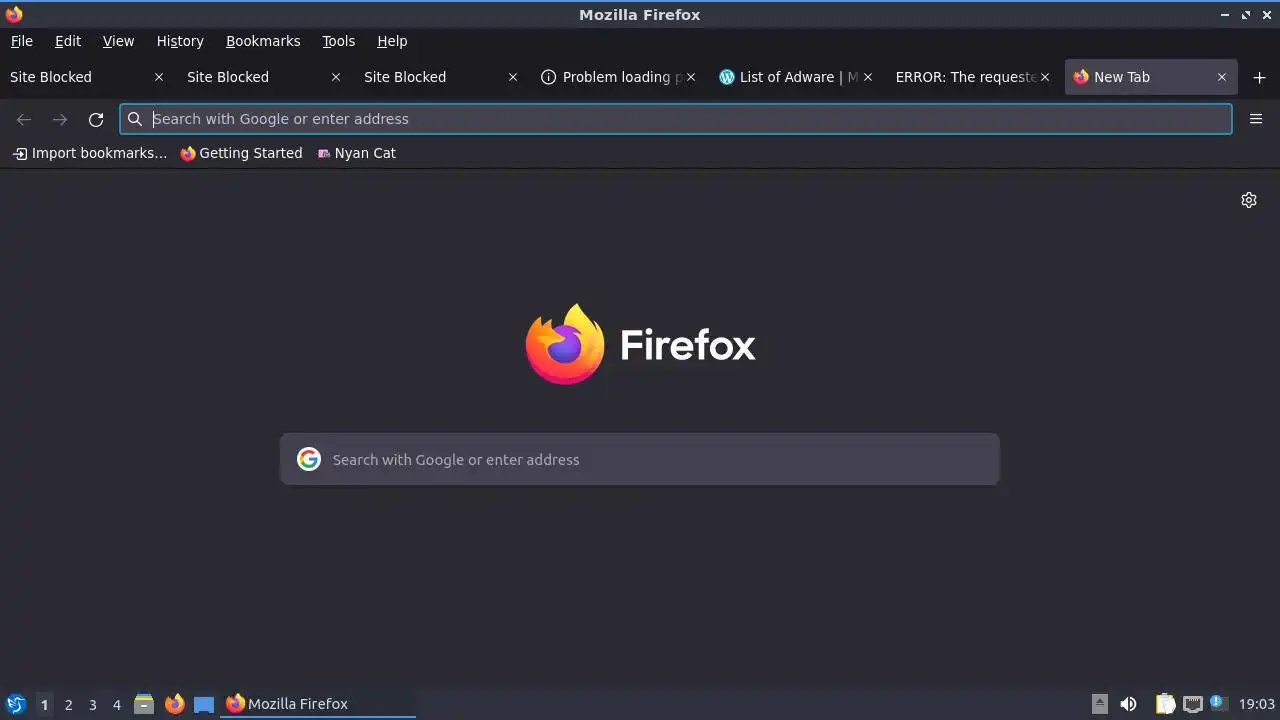Open the network status tray icon
Screen dimensions: 1280x720
1192,704
